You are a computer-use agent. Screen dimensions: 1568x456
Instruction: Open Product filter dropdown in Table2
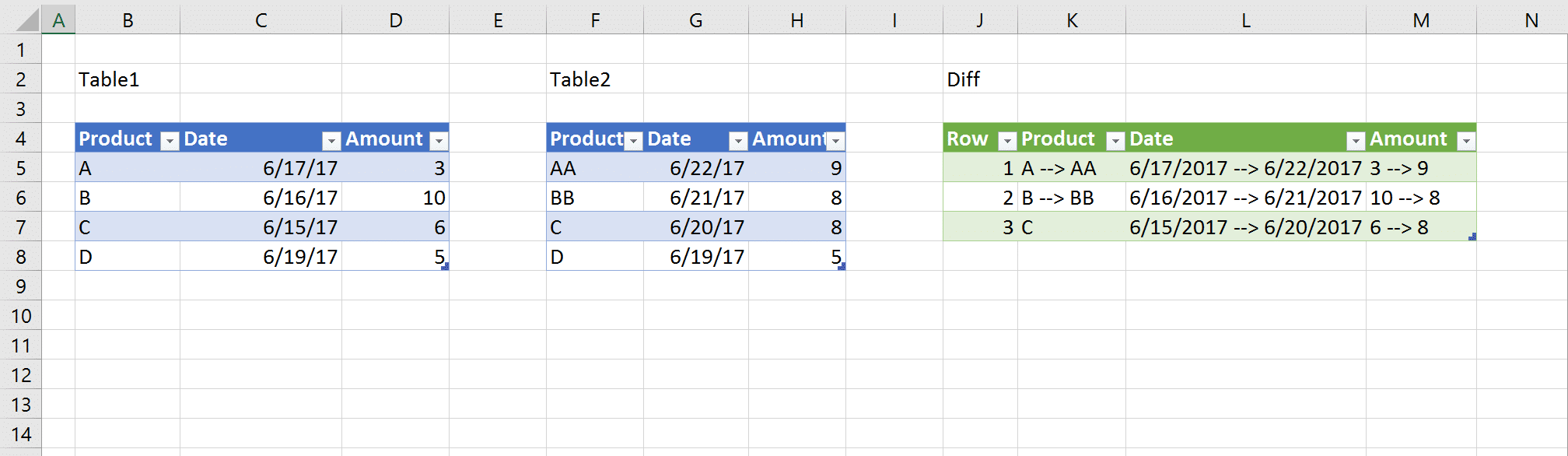pos(633,141)
